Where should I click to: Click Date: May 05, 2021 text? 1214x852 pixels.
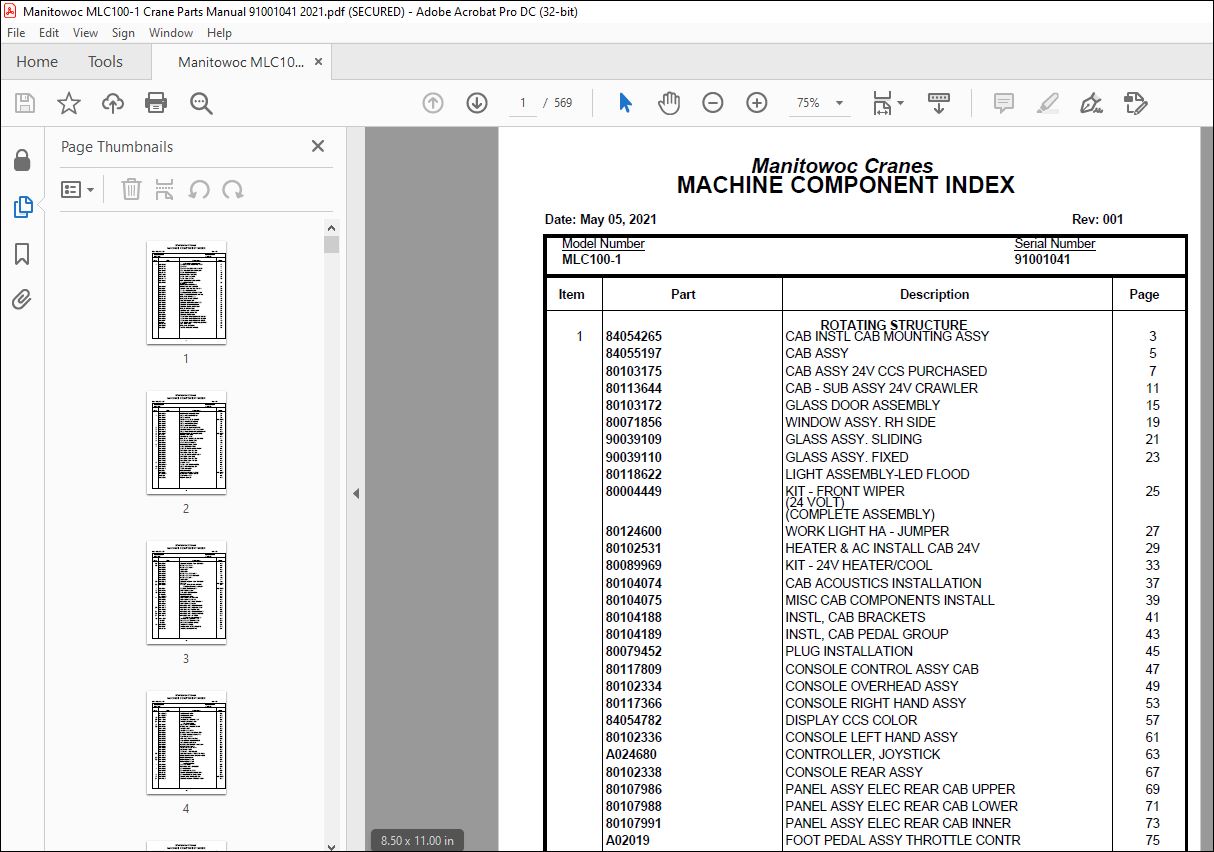[601, 219]
